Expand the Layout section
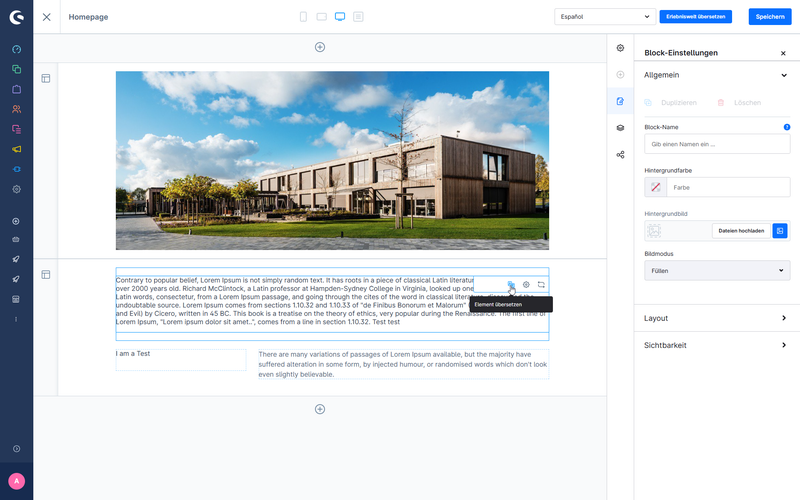Viewport: 800px width, 500px height. [x=716, y=318]
